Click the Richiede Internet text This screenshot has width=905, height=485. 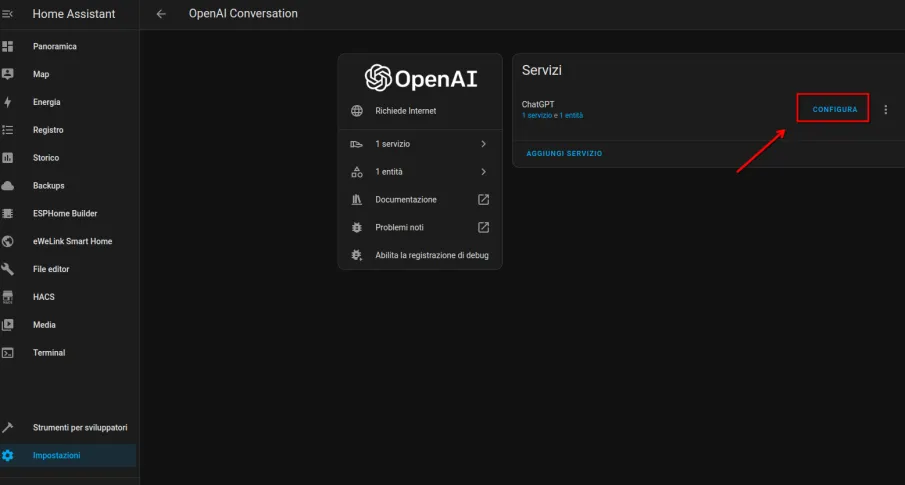pyautogui.click(x=406, y=111)
